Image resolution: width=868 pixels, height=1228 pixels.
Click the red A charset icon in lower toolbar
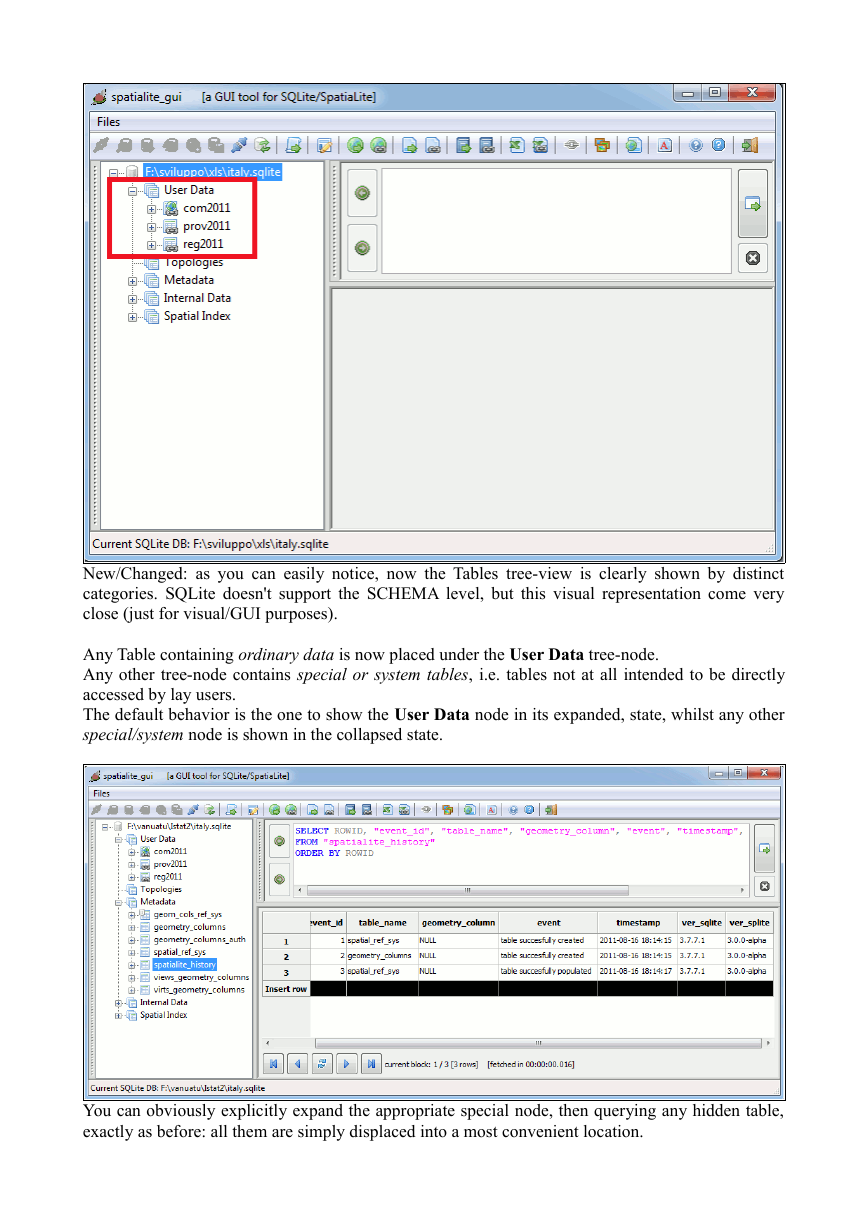click(x=492, y=809)
